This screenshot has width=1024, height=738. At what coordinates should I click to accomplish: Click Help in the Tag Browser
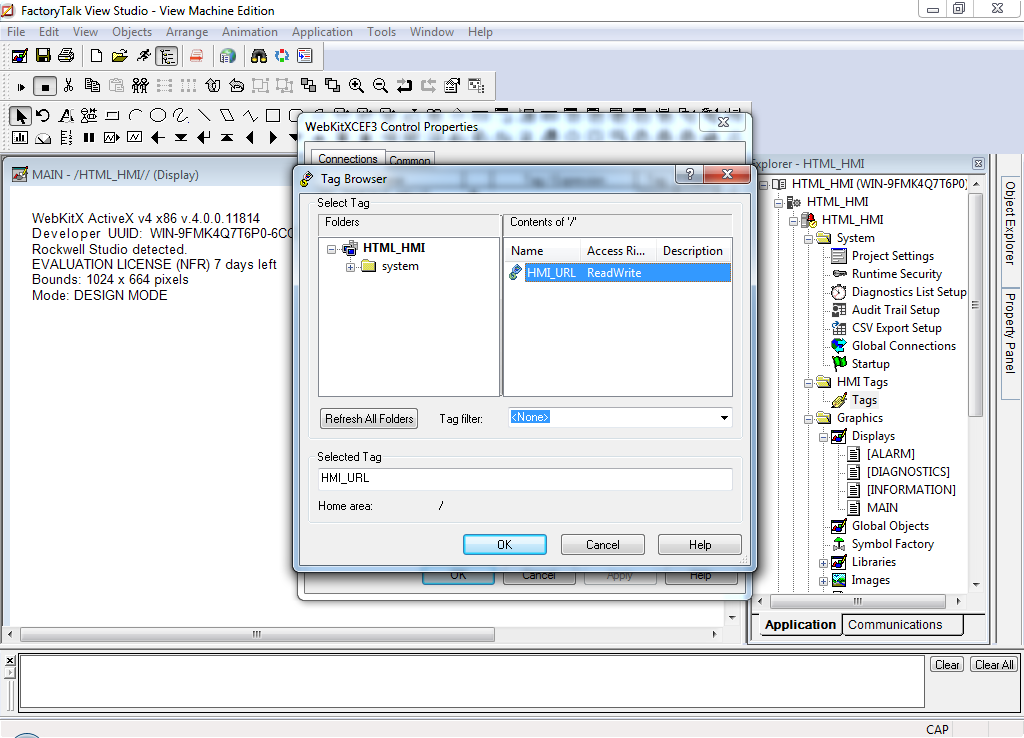click(x=699, y=545)
